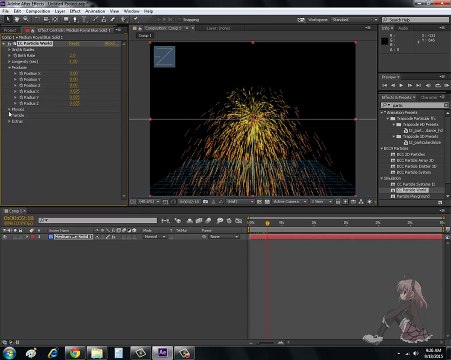Select the Zoom magnifier tool
The width and height of the screenshot is (451, 360).
tap(26, 20)
